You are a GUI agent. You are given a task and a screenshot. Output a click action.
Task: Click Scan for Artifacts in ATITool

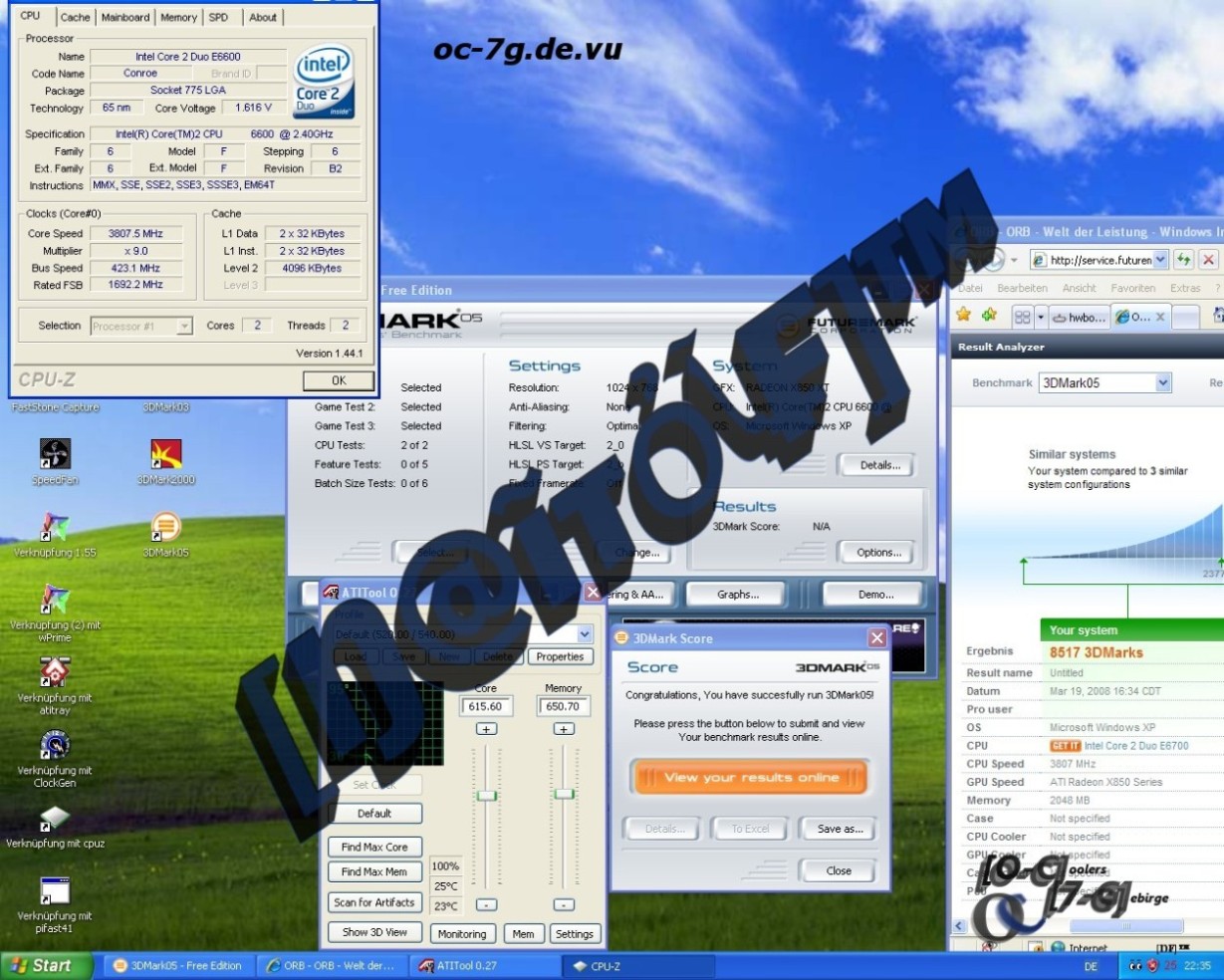[x=374, y=902]
